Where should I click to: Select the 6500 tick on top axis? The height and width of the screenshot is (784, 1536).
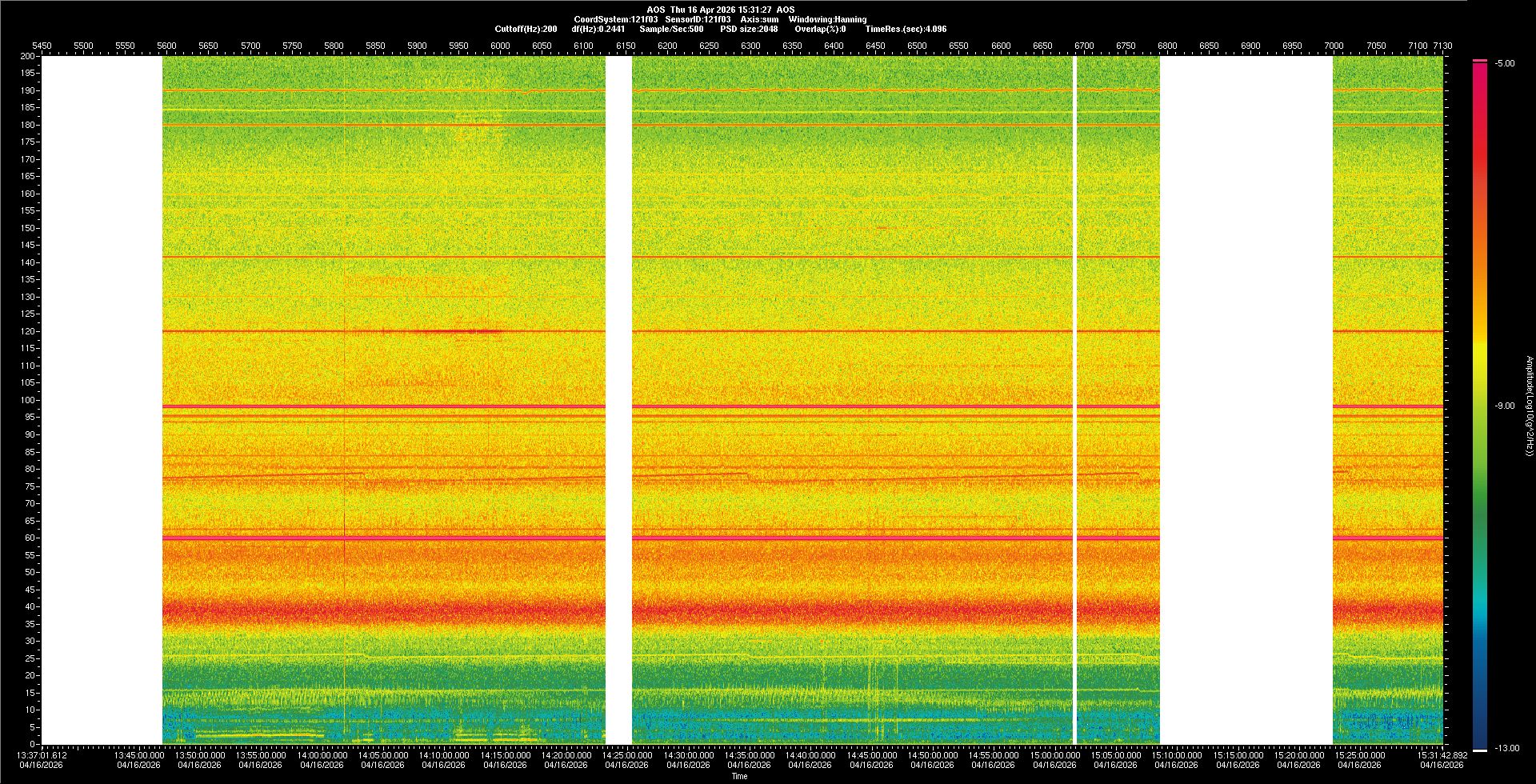click(917, 46)
